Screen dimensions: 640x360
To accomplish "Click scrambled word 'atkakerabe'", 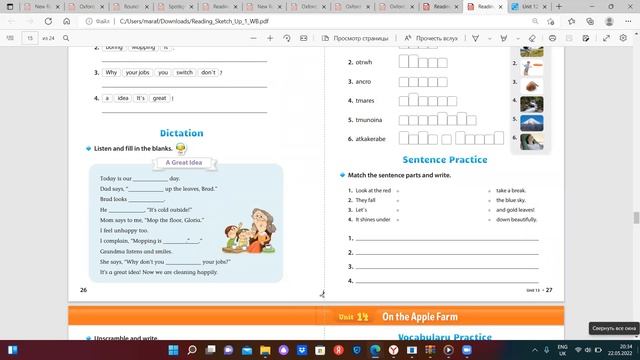I will click(370, 139).
